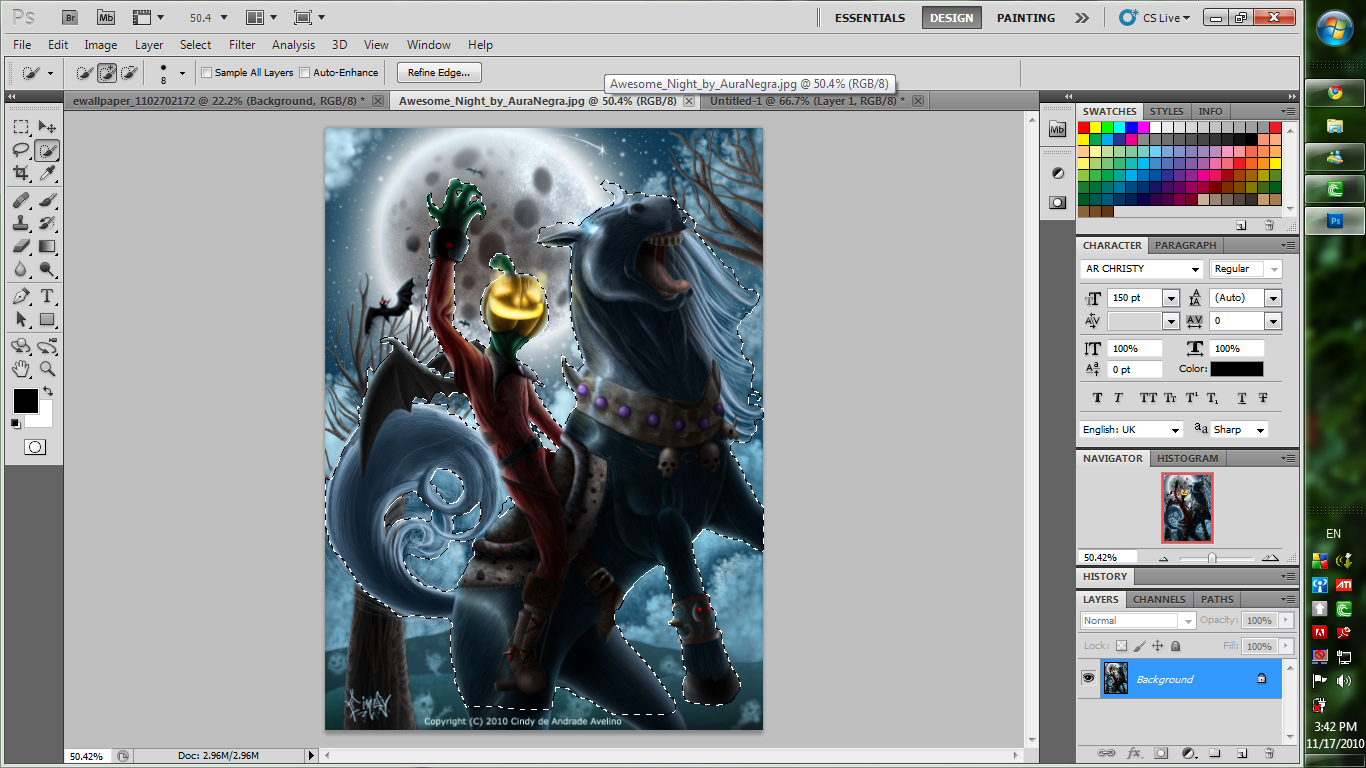
Task: Select the Clone Stamp tool
Action: click(x=21, y=223)
